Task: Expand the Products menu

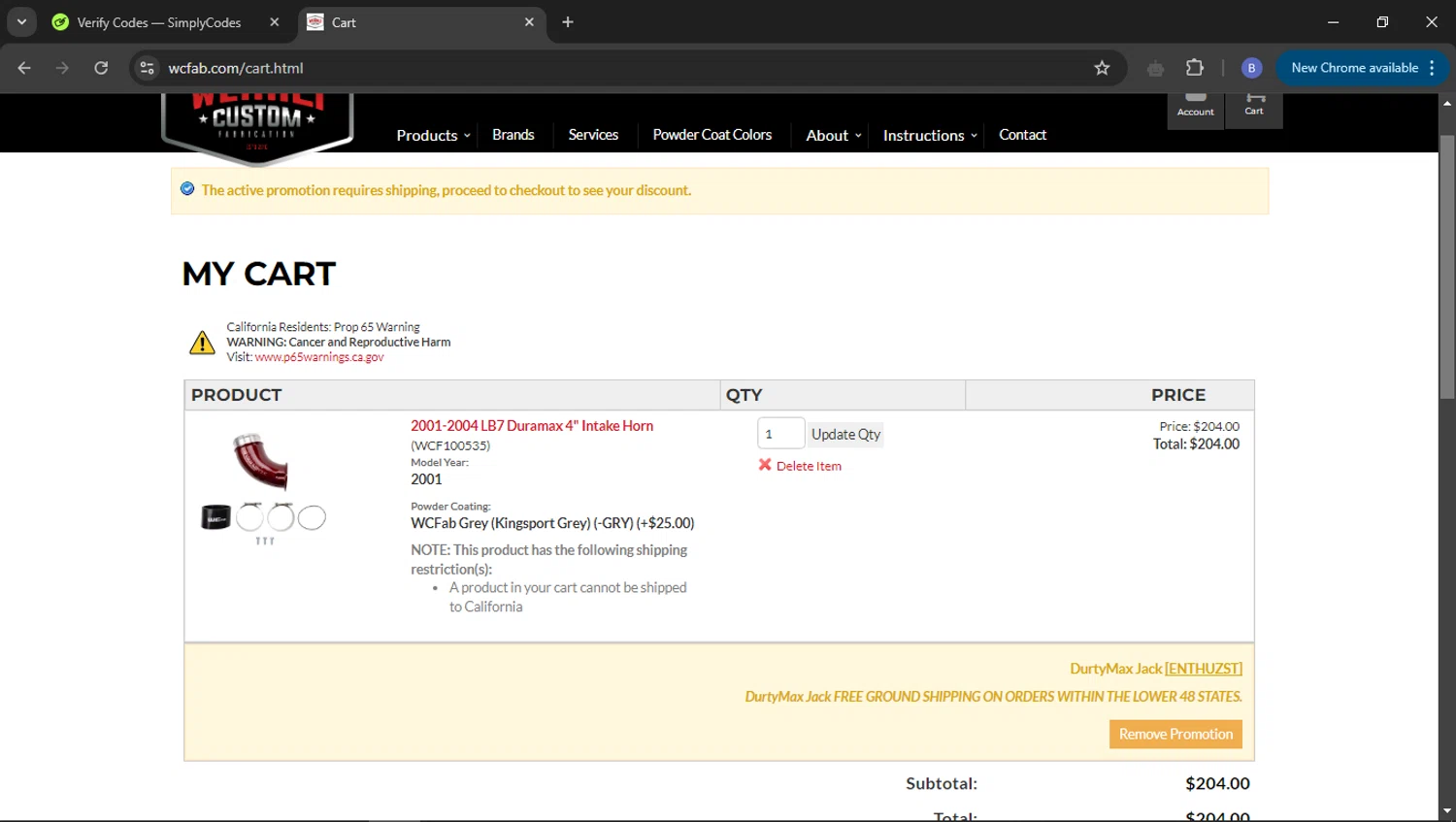Action: [x=433, y=135]
